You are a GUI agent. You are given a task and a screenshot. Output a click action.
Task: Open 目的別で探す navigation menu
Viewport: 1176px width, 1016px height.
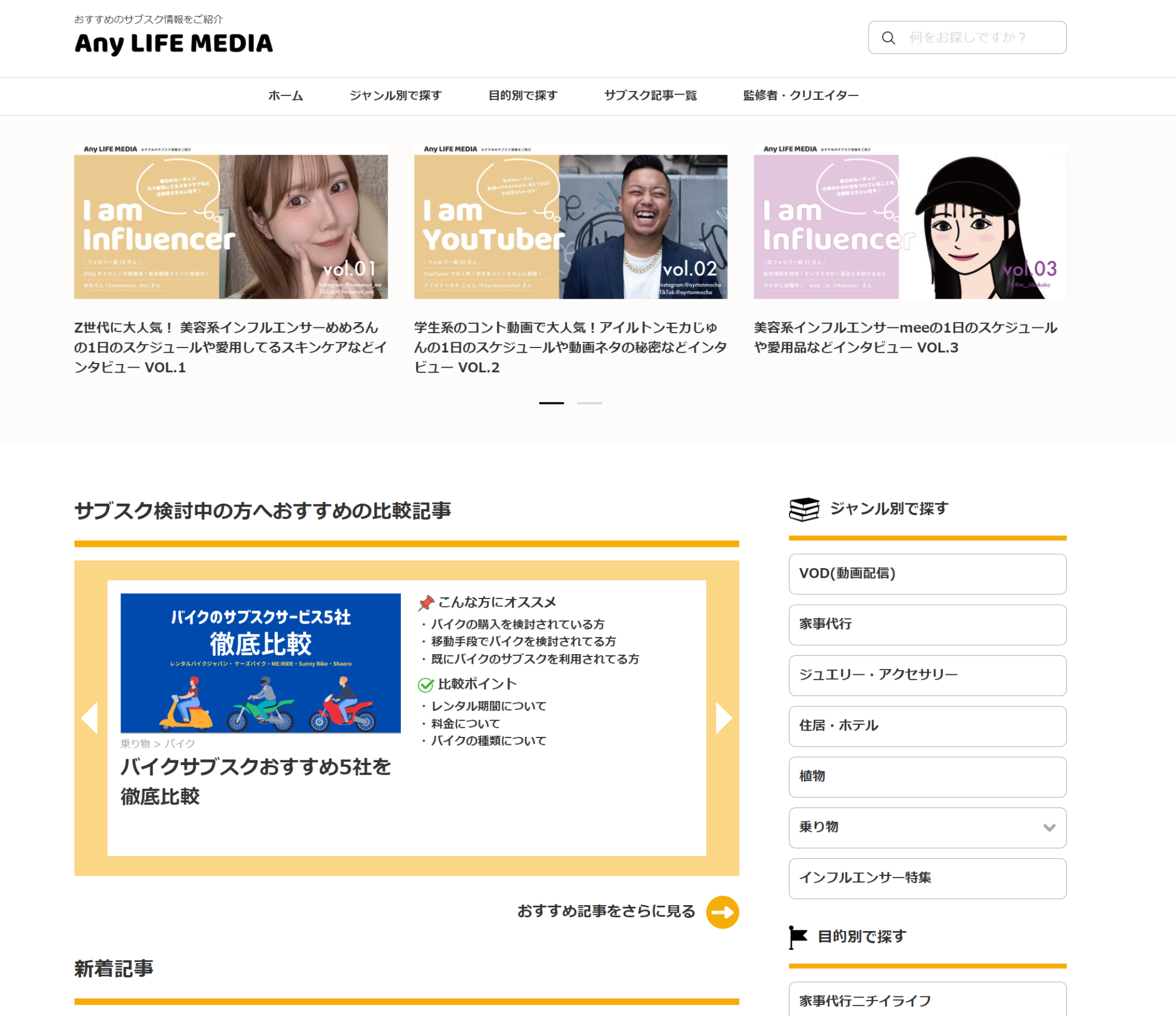(523, 95)
